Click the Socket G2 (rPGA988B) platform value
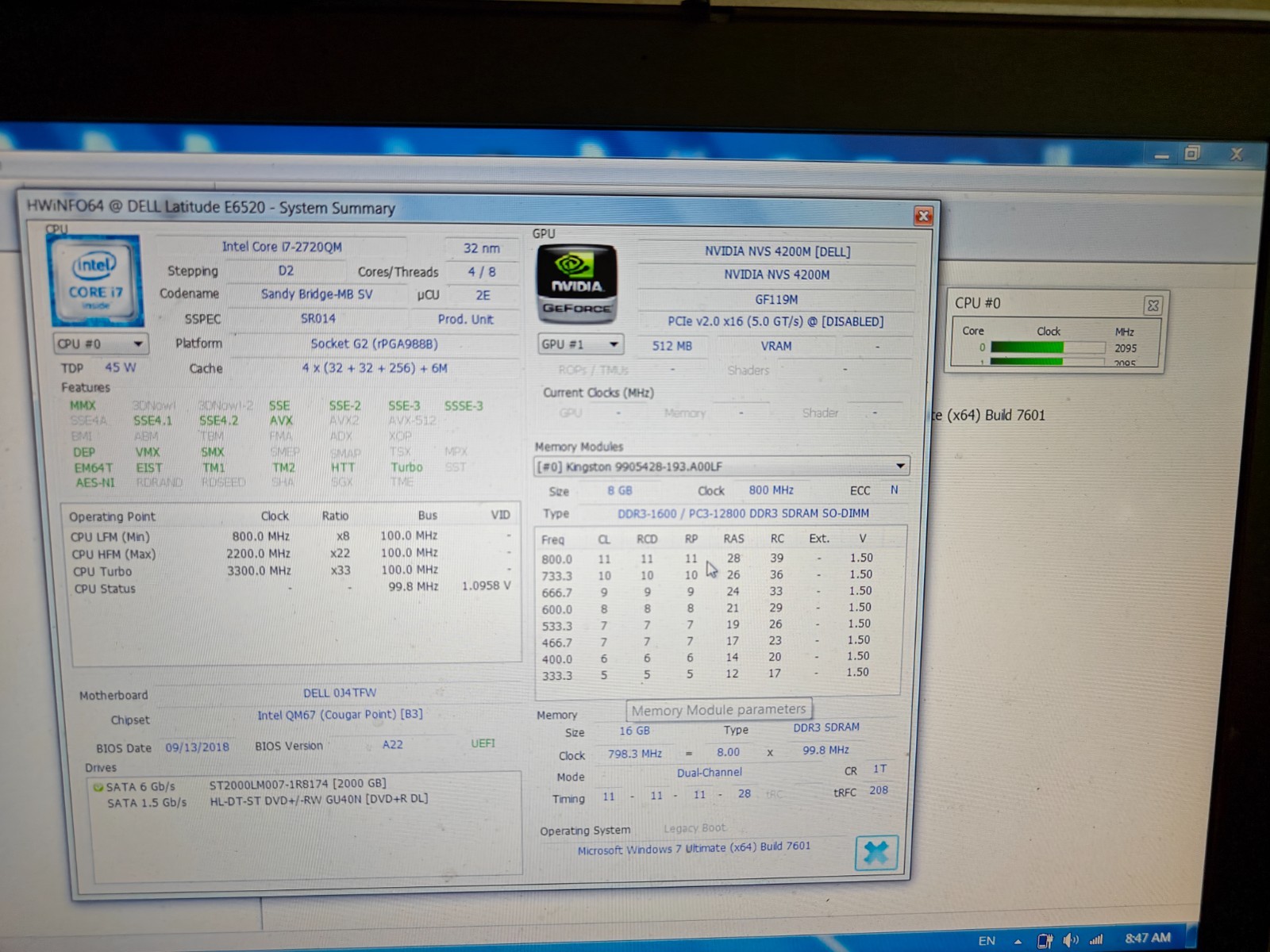1270x952 pixels. (374, 344)
